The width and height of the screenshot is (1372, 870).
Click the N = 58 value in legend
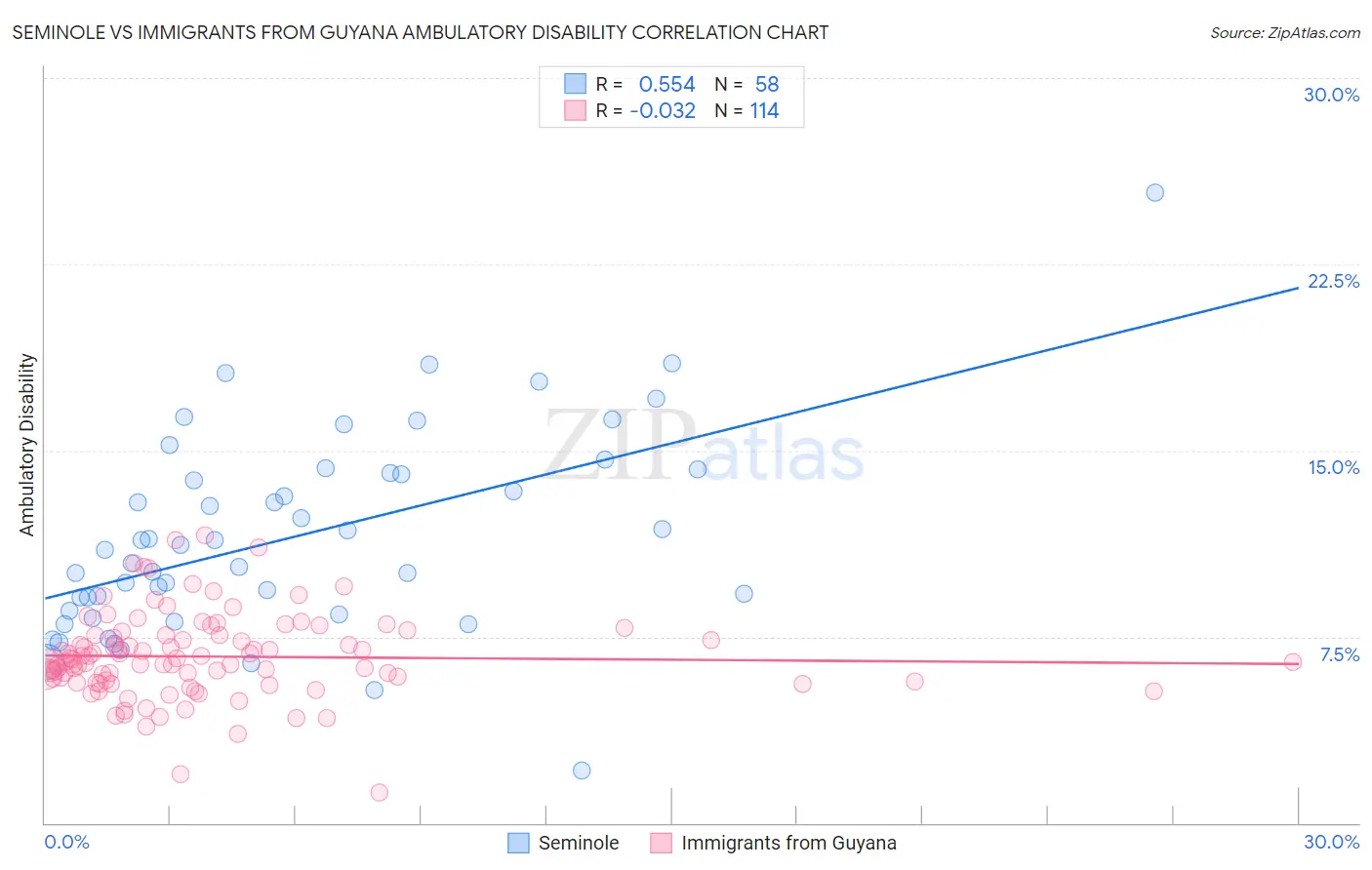coord(747,84)
